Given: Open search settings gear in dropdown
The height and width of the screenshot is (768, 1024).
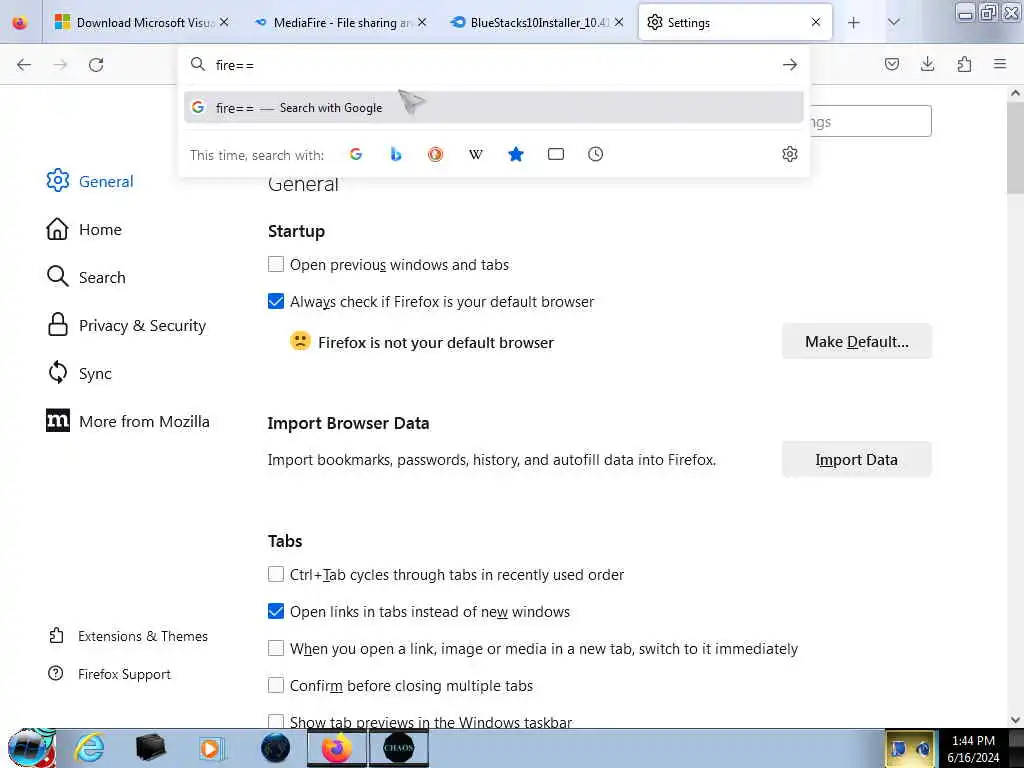Looking at the screenshot, I should (790, 154).
